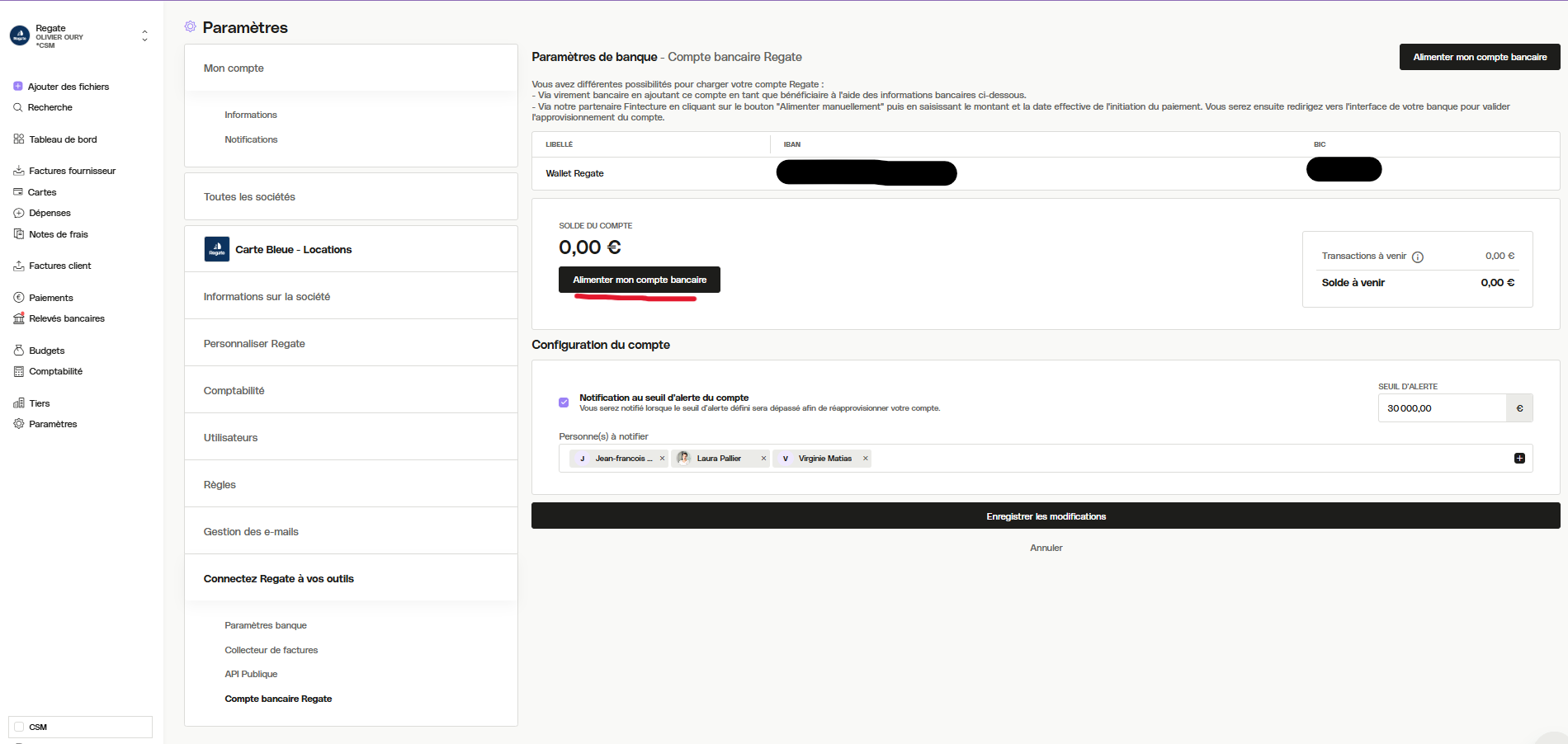Click the Recherche magnifier icon
1568x744 pixels.
click(x=18, y=107)
